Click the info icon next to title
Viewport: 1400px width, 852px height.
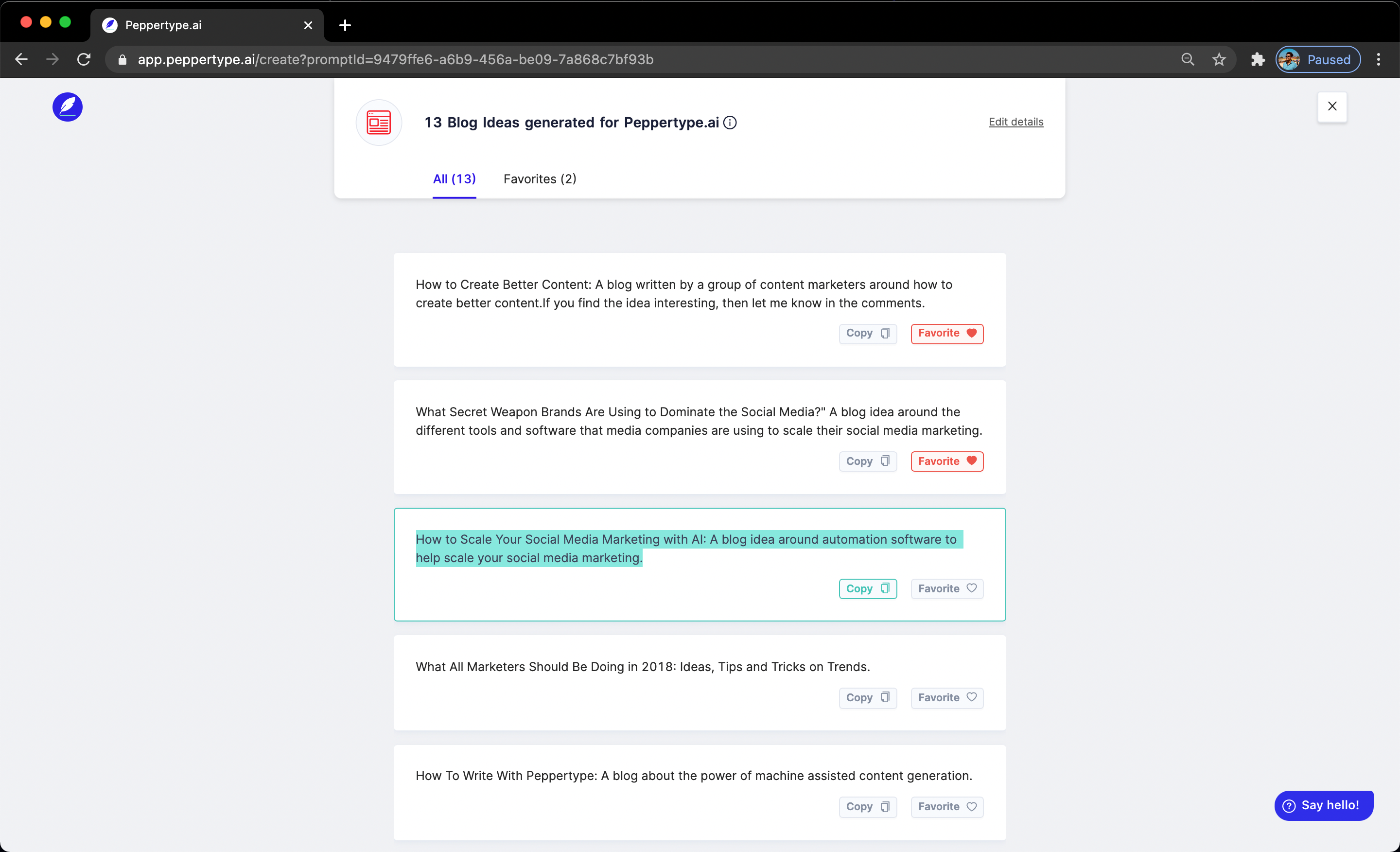[731, 122]
